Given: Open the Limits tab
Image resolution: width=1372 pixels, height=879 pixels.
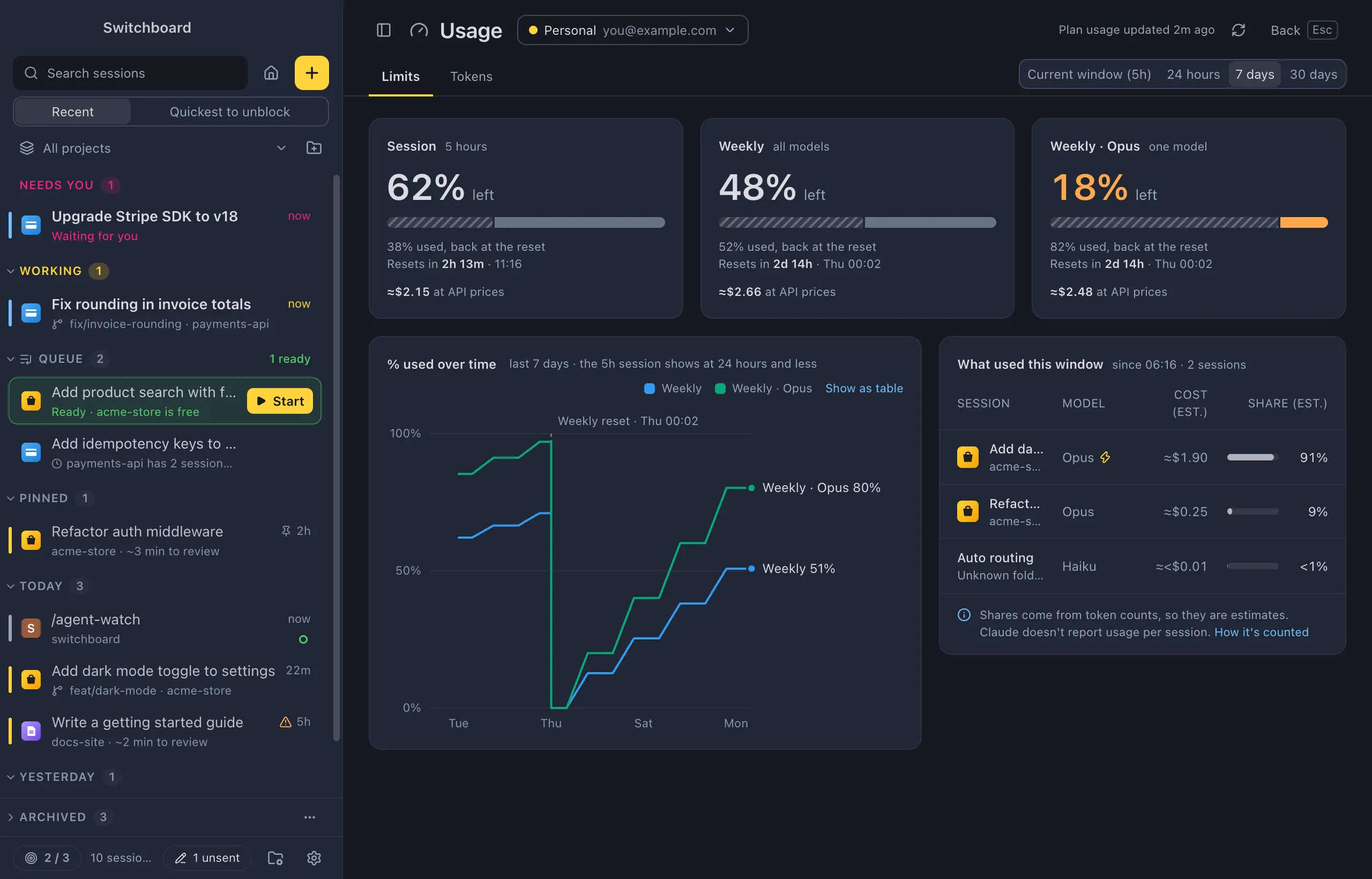Looking at the screenshot, I should [x=401, y=77].
